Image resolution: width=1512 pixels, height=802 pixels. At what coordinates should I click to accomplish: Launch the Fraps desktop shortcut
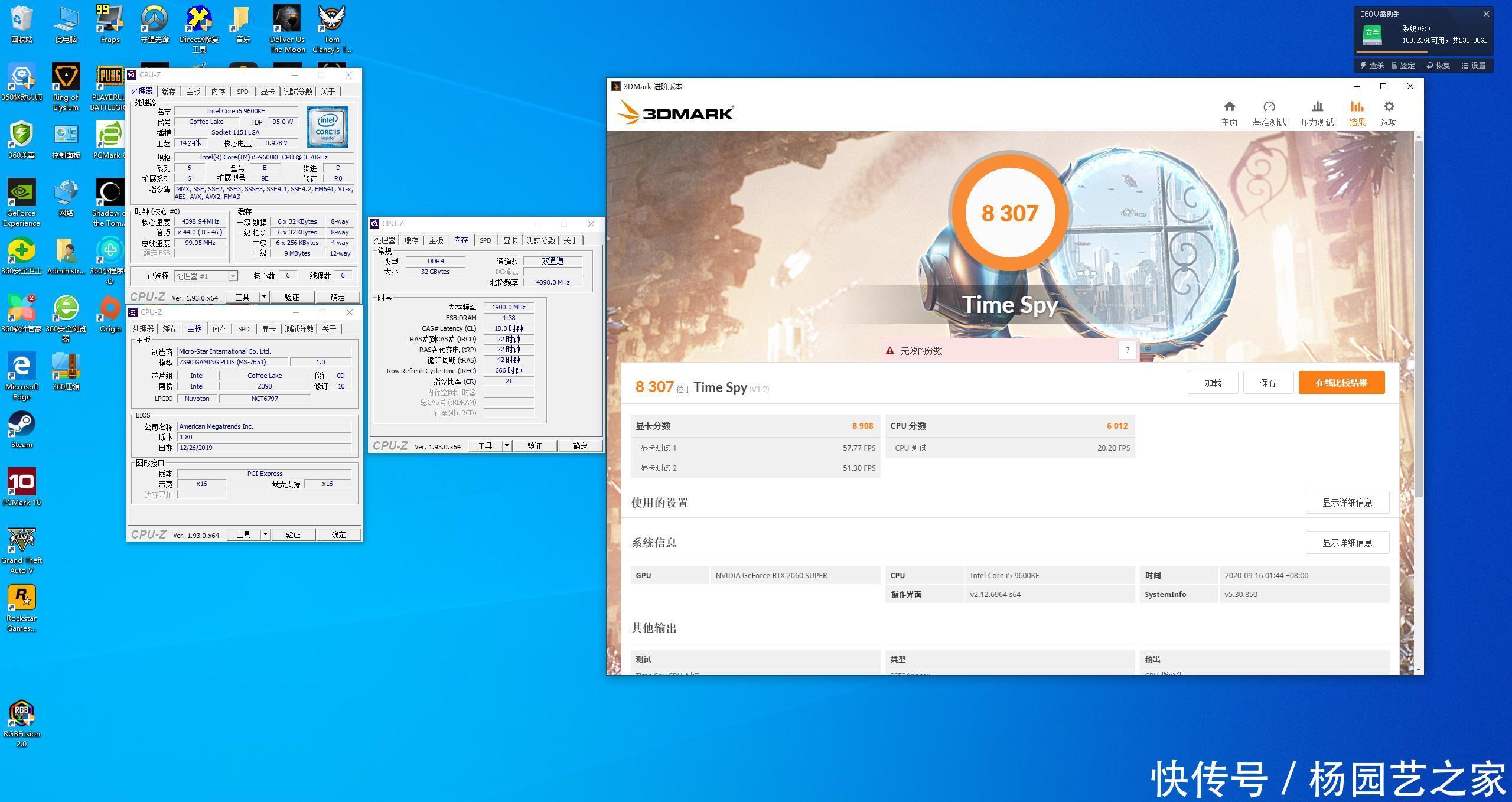click(x=110, y=24)
